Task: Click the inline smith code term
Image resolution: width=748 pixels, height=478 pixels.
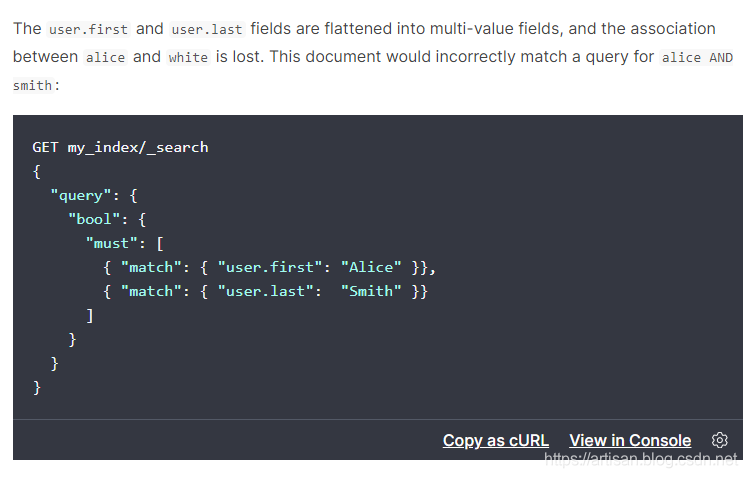Action: click(33, 86)
